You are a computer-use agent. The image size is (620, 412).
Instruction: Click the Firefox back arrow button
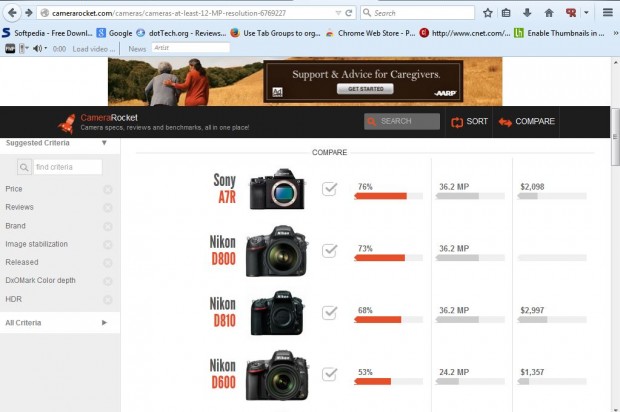(12, 13)
